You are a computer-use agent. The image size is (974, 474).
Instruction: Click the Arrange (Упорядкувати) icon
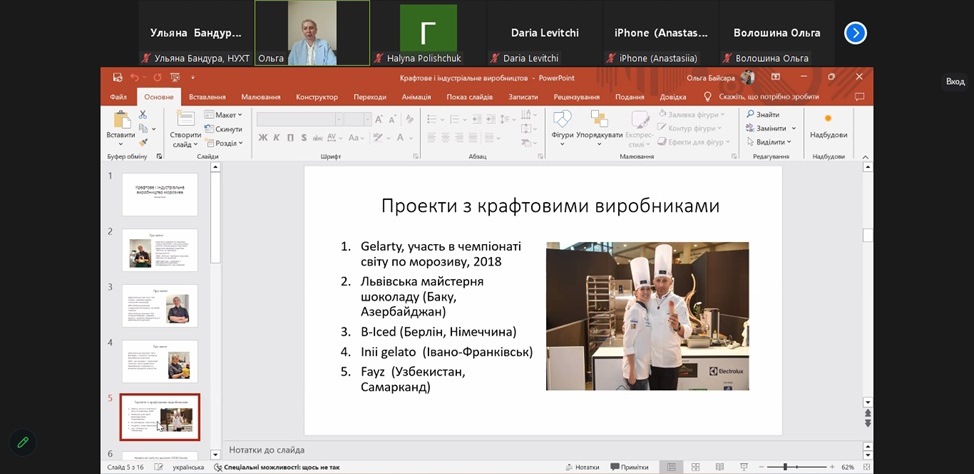click(600, 121)
